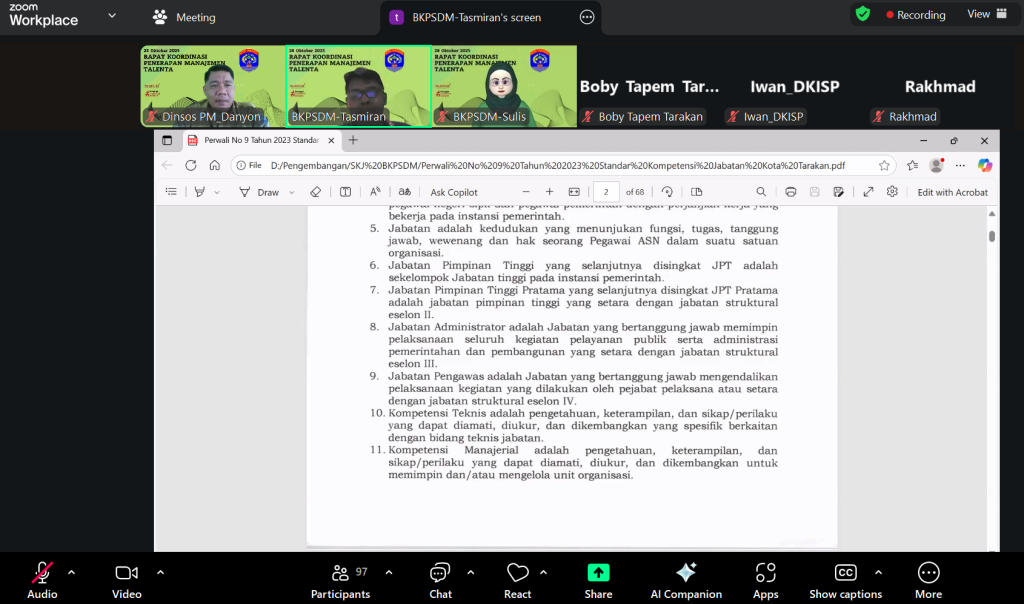Expand the video options arrow next to Video
Viewport: 1024px width, 604px height.
[x=160, y=573]
